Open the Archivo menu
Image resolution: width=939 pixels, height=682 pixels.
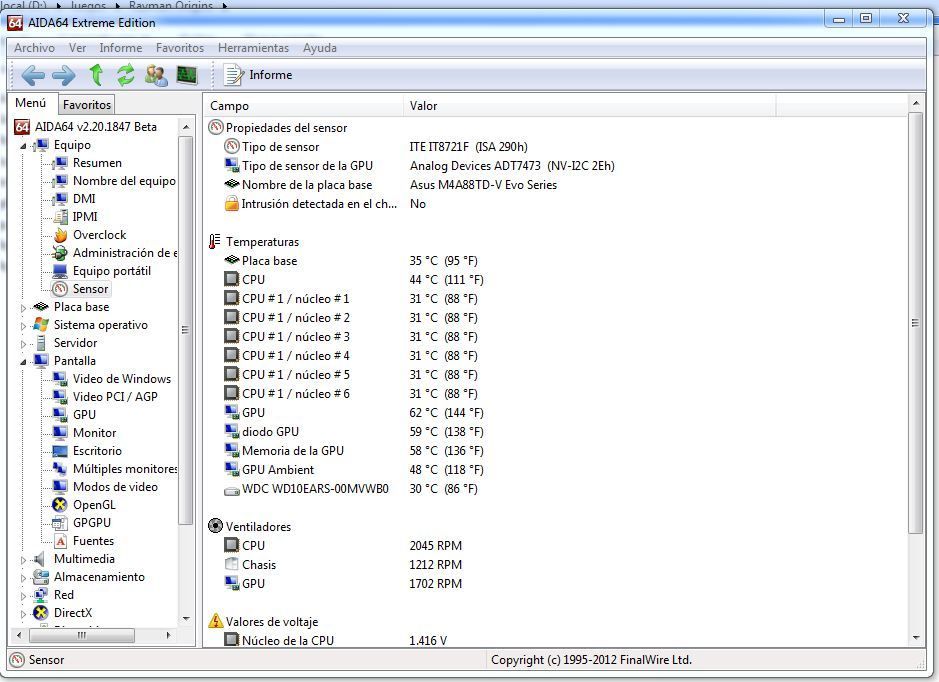click(x=34, y=48)
